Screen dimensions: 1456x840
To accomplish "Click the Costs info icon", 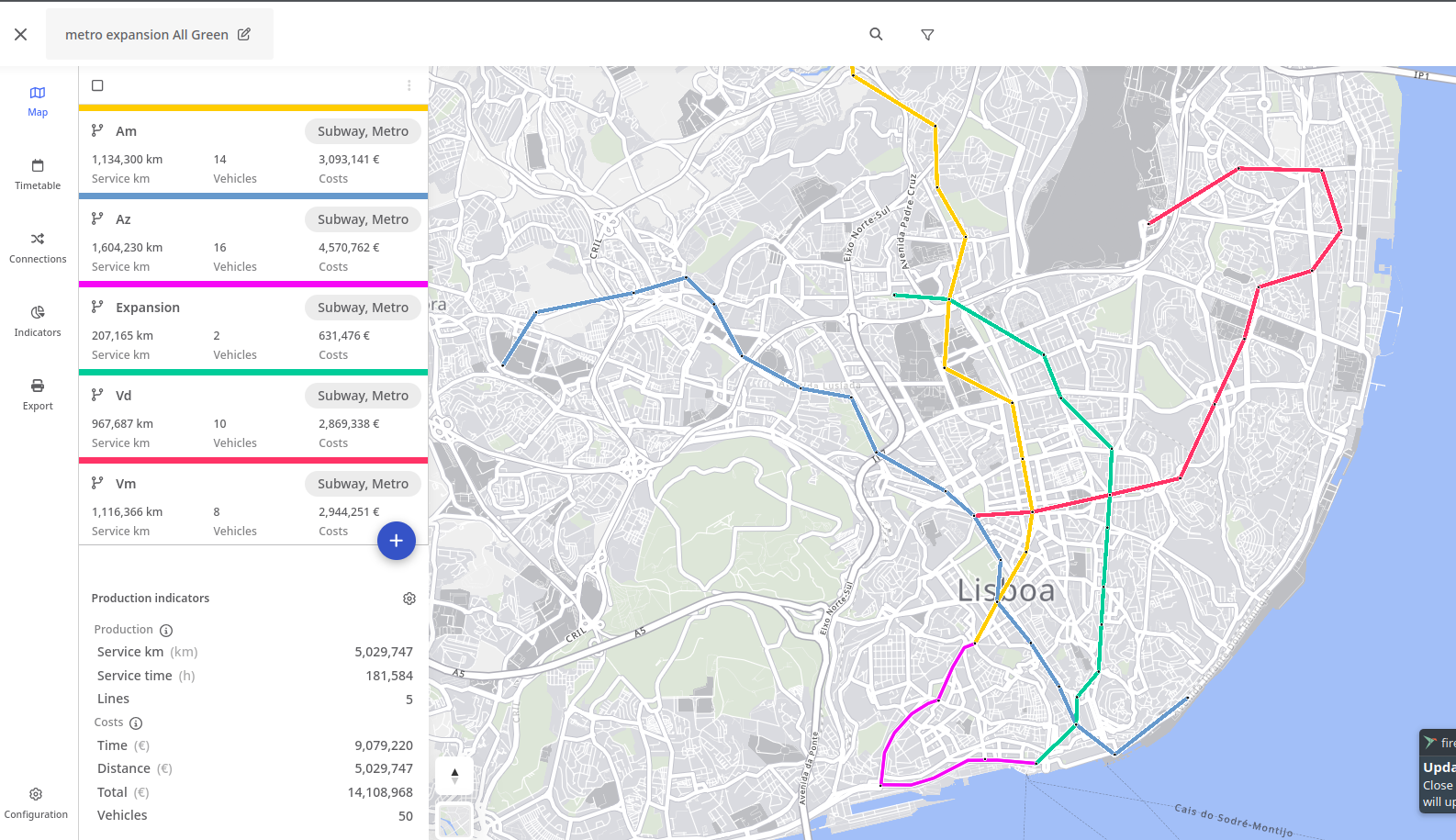I will click(136, 723).
